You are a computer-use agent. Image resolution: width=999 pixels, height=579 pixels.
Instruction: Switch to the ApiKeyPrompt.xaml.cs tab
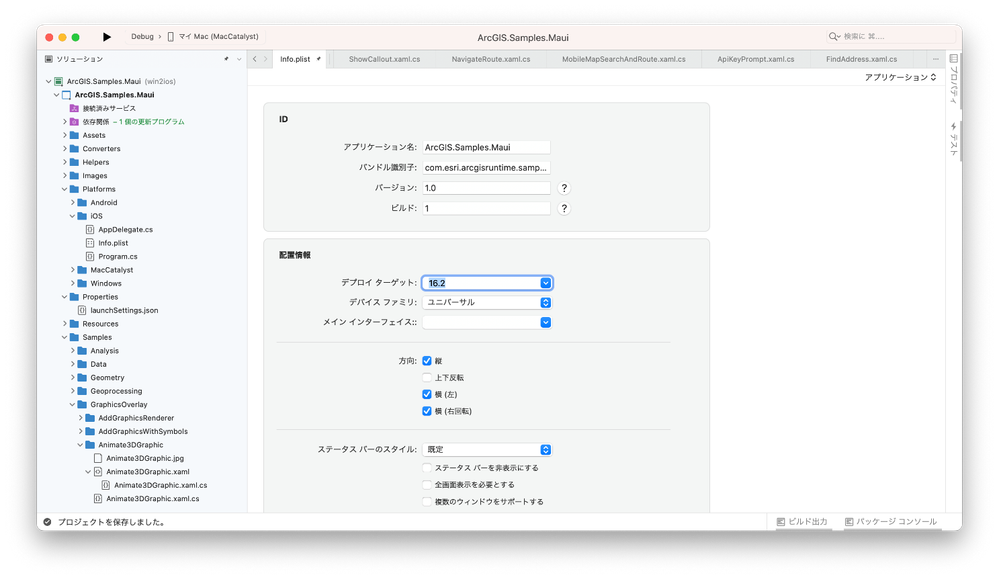(x=756, y=59)
